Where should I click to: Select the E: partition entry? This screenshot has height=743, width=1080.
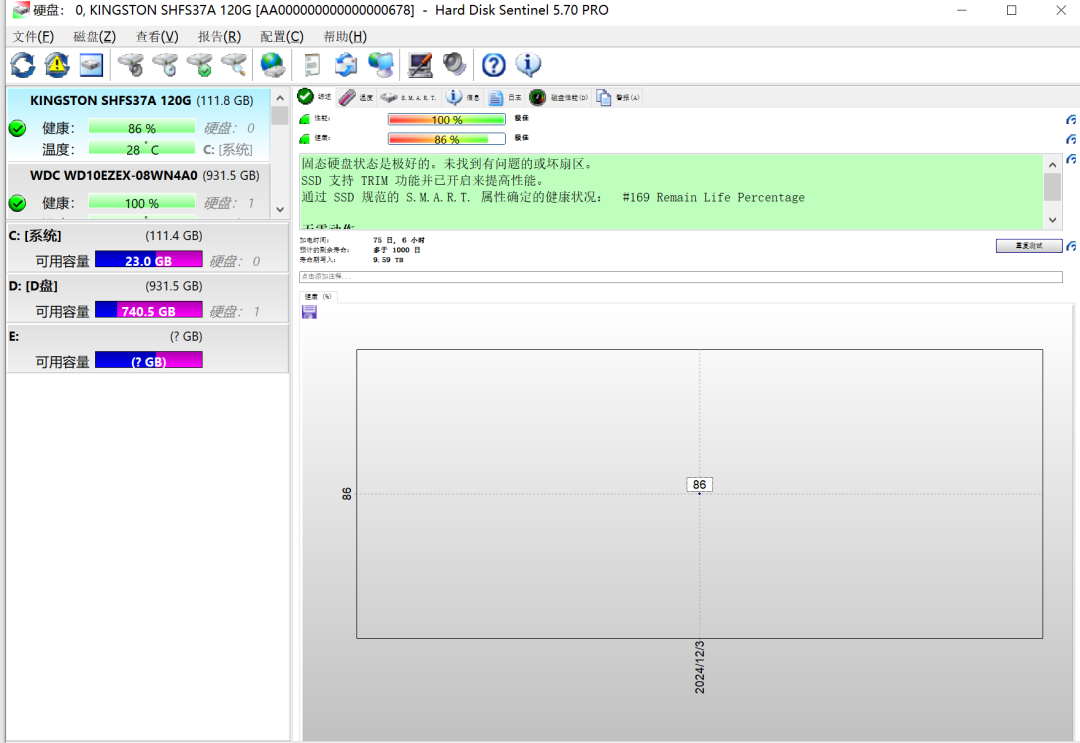click(147, 348)
